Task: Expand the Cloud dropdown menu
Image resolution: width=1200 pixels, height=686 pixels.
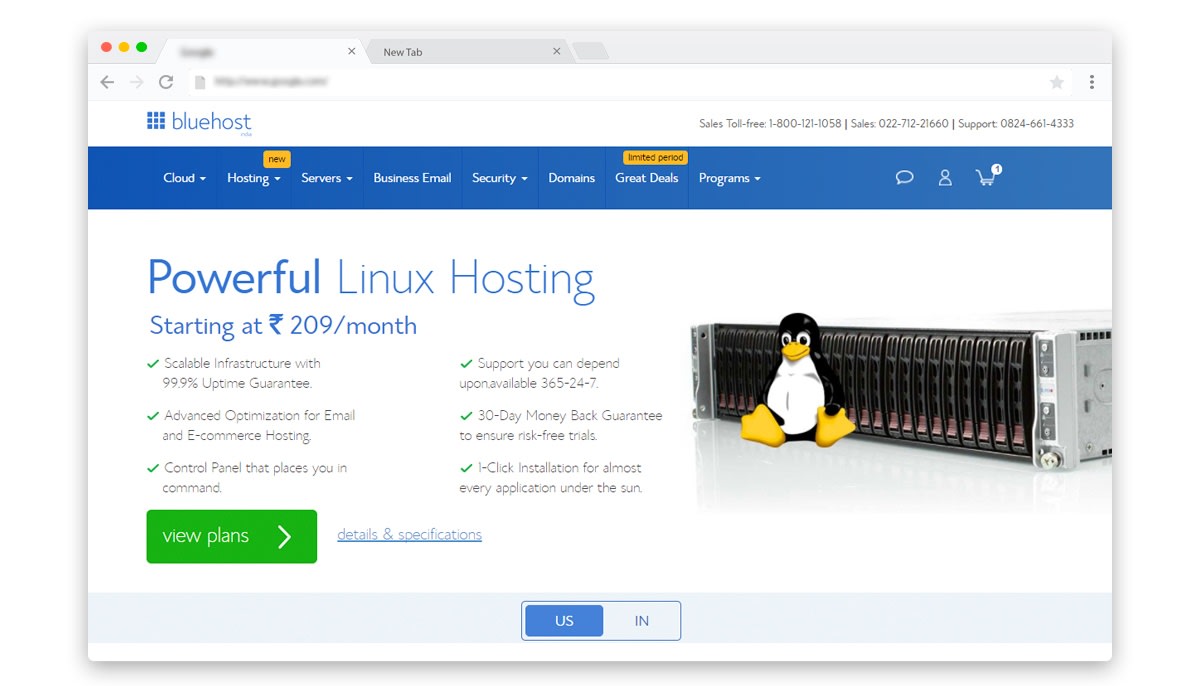Action: 184,178
